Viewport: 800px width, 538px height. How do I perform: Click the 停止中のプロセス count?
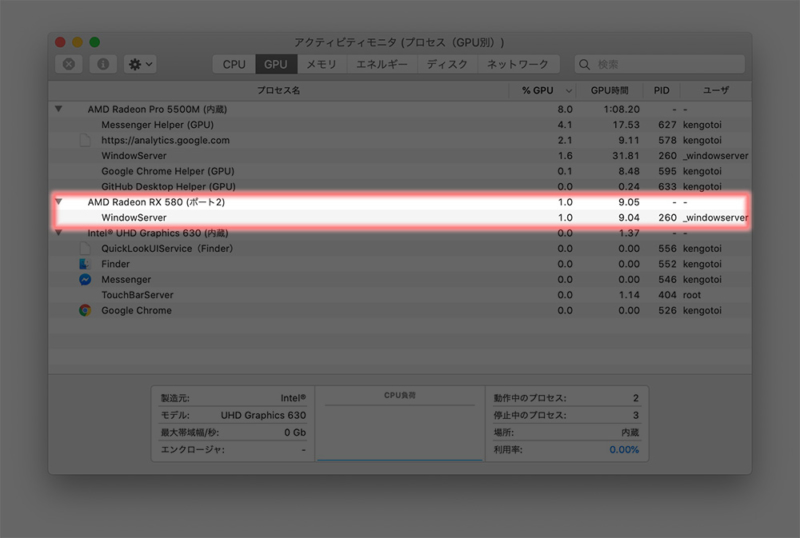pyautogui.click(x=636, y=415)
